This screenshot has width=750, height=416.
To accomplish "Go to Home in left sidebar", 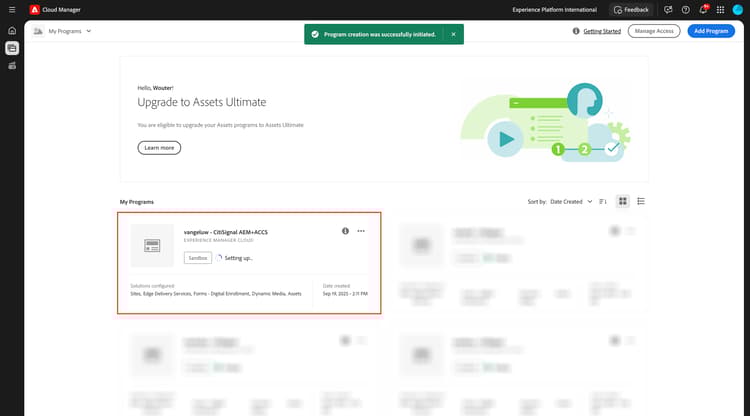I will pyautogui.click(x=12, y=31).
